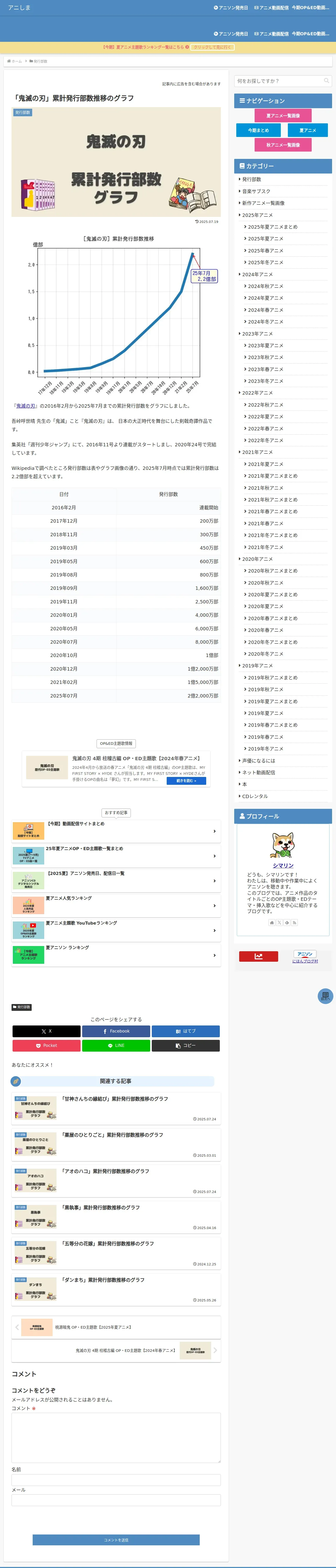Image resolution: width=336 pixels, height=1568 pixels.
Task: Open 2025年夏アニメまとめ sidebar subcategory
Action: [273, 227]
